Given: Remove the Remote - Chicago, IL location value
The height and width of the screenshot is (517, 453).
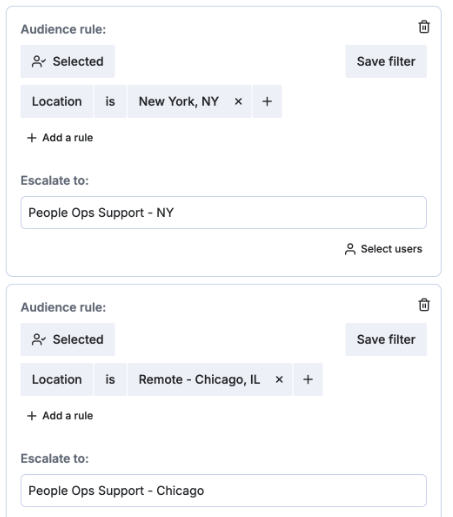Looking at the screenshot, I should point(279,379).
